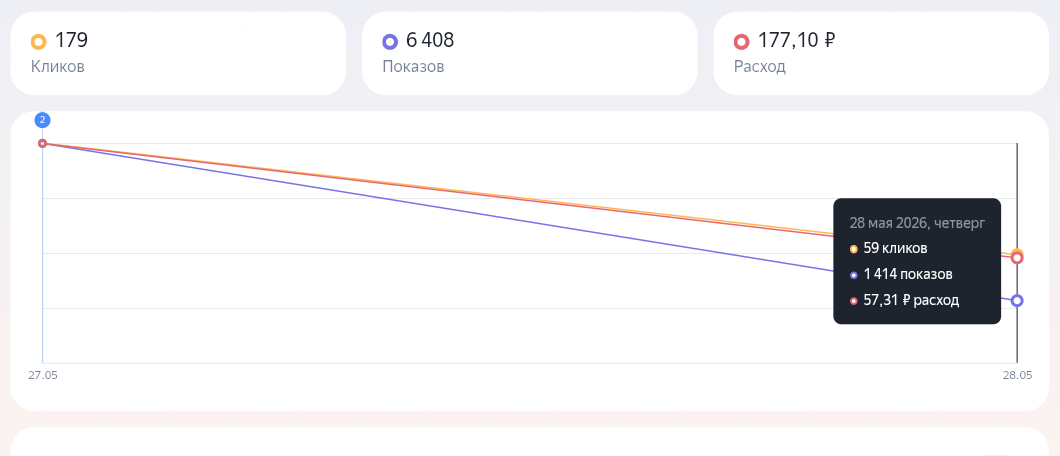Toggle the Кликов metric card
Screen dimensions: 1060x456
178,53
